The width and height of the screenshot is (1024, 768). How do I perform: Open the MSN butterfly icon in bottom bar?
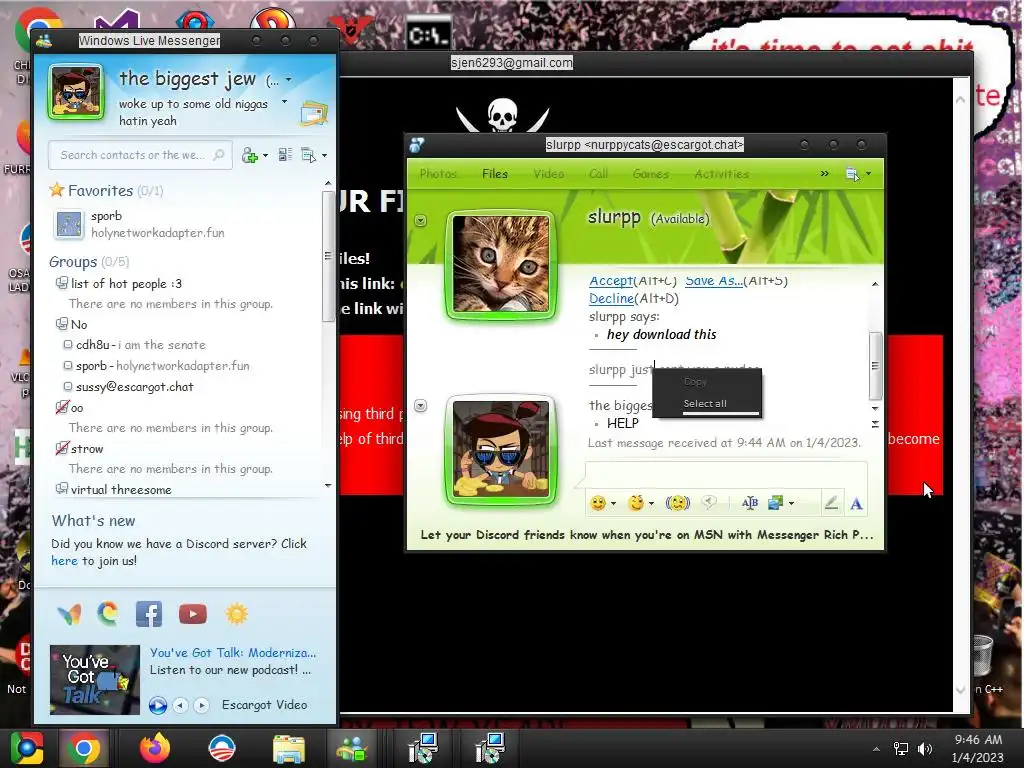point(69,614)
